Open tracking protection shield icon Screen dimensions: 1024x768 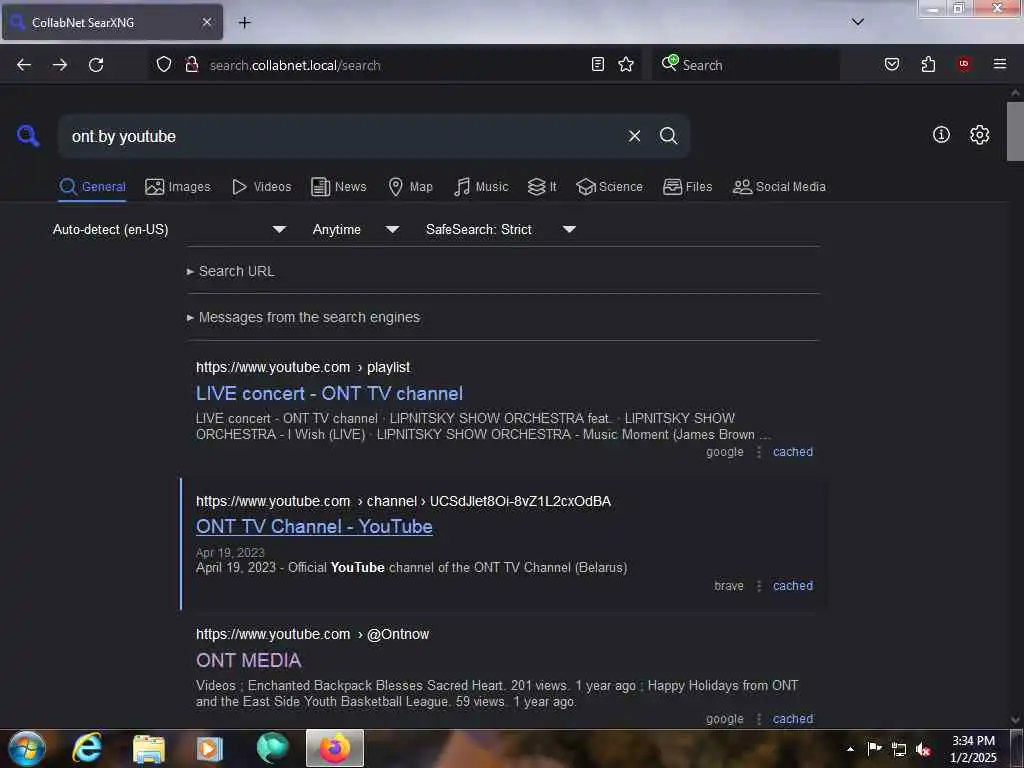164,65
